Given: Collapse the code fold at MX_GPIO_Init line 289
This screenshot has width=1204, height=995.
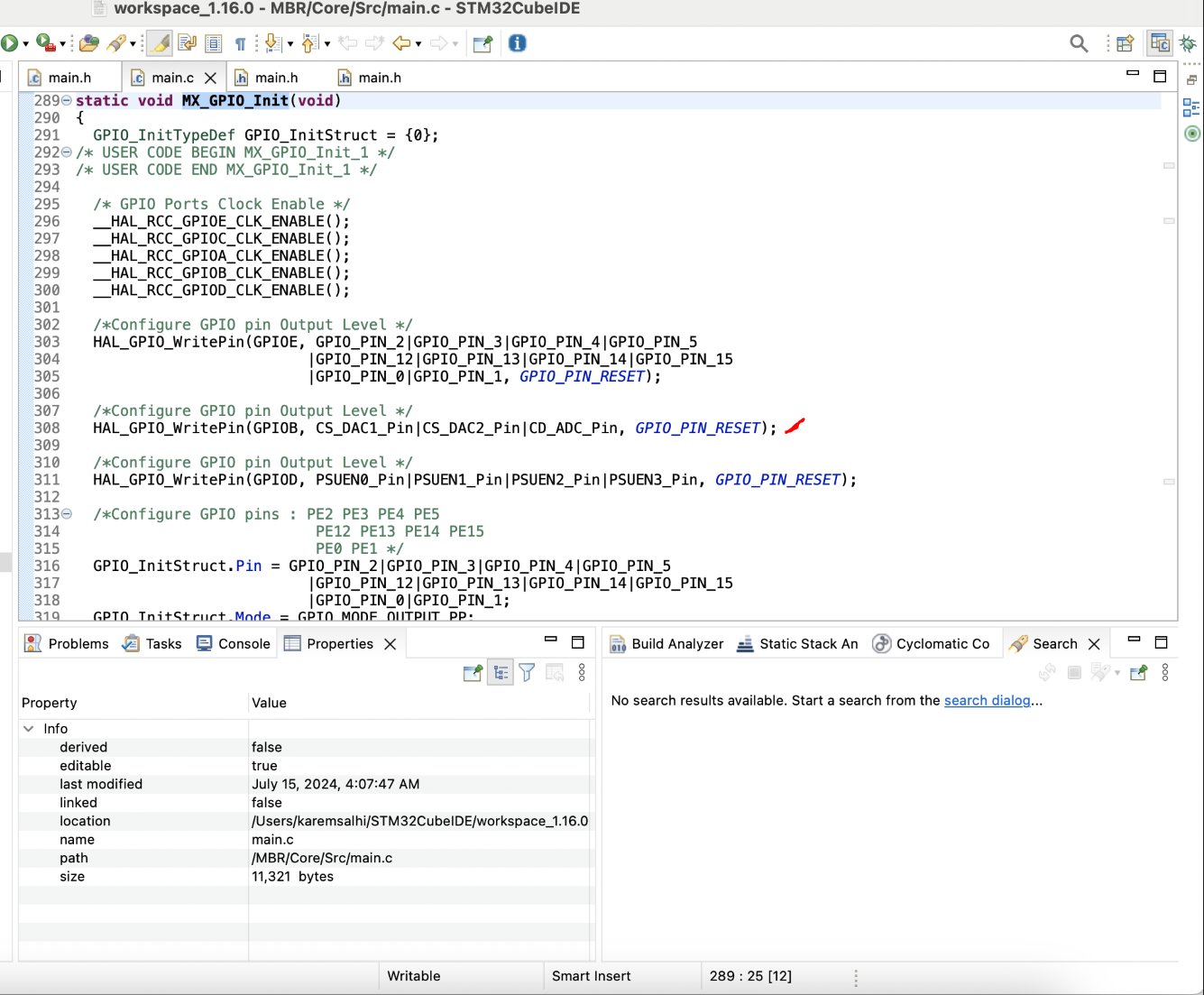Looking at the screenshot, I should (66, 101).
